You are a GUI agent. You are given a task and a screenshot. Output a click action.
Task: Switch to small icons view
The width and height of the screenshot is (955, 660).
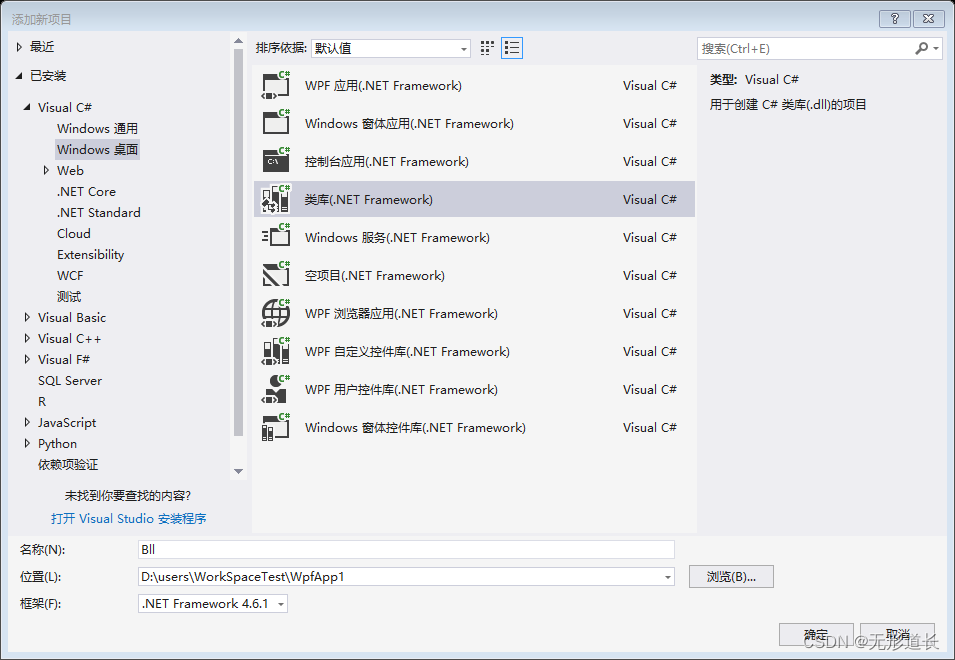pyautogui.click(x=487, y=47)
